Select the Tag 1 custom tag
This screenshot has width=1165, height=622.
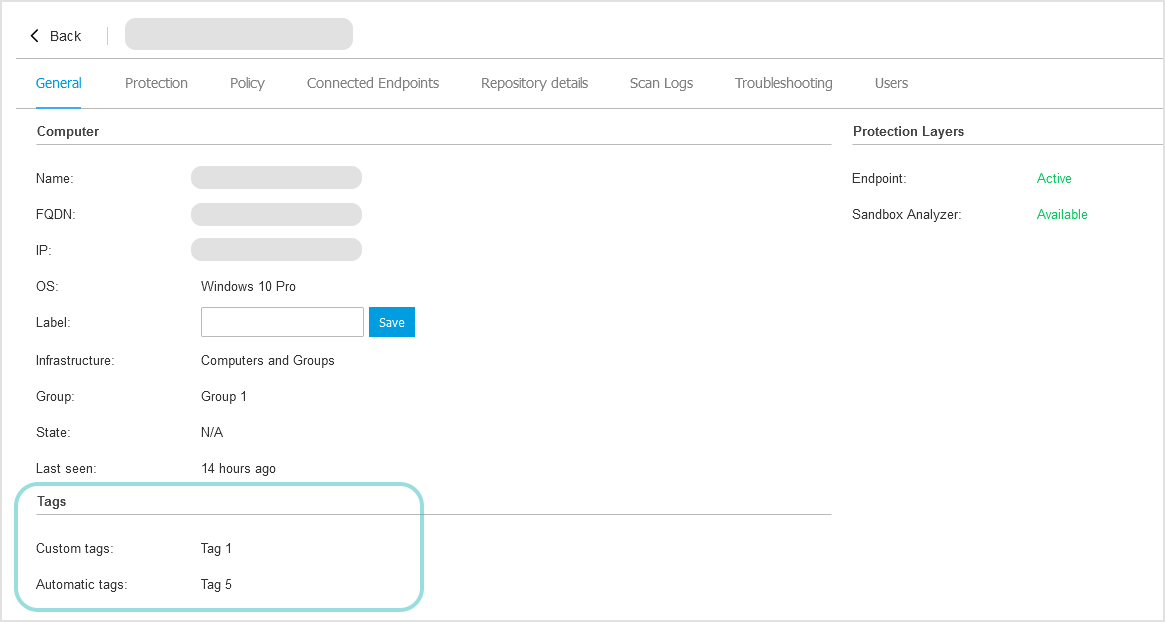pos(216,548)
